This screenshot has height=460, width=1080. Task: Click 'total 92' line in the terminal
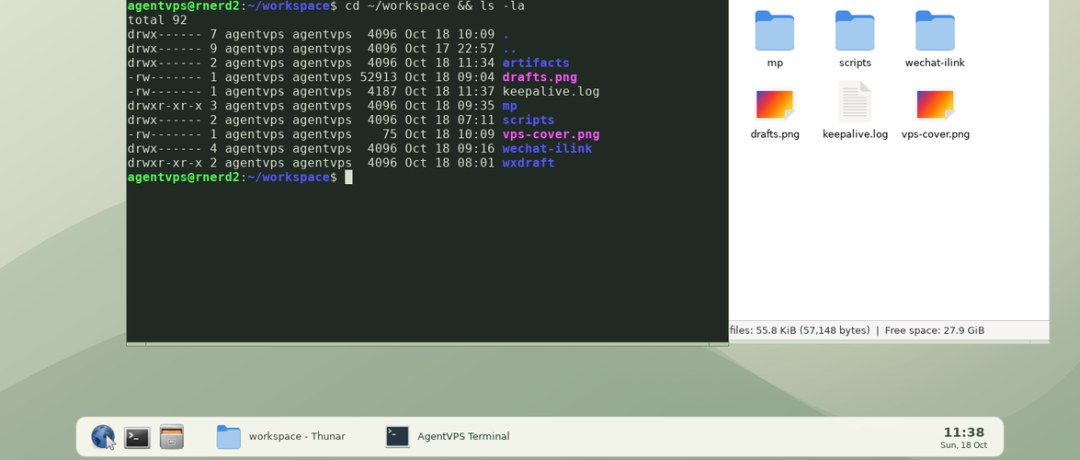pos(157,20)
